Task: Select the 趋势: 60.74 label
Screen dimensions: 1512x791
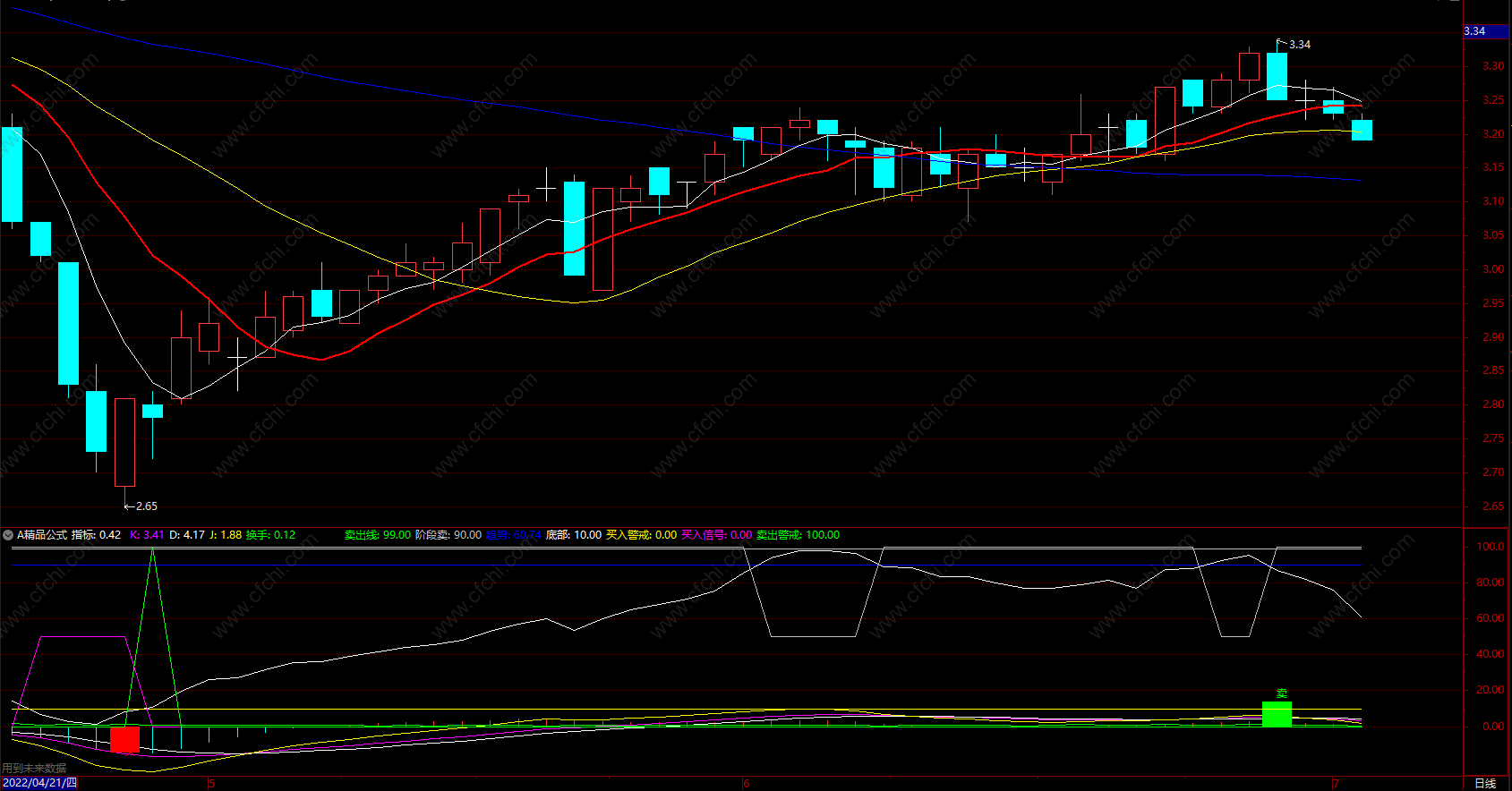Action: [x=514, y=535]
